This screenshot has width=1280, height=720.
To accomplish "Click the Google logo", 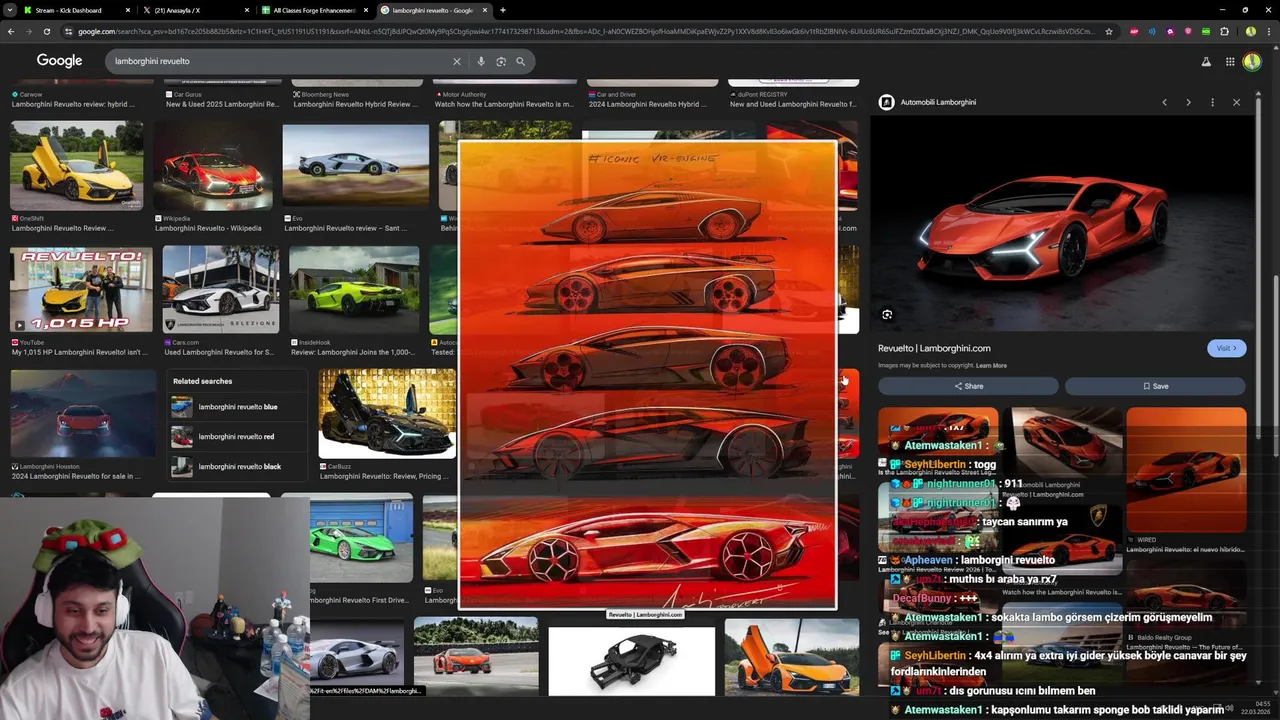I will pyautogui.click(x=59, y=61).
